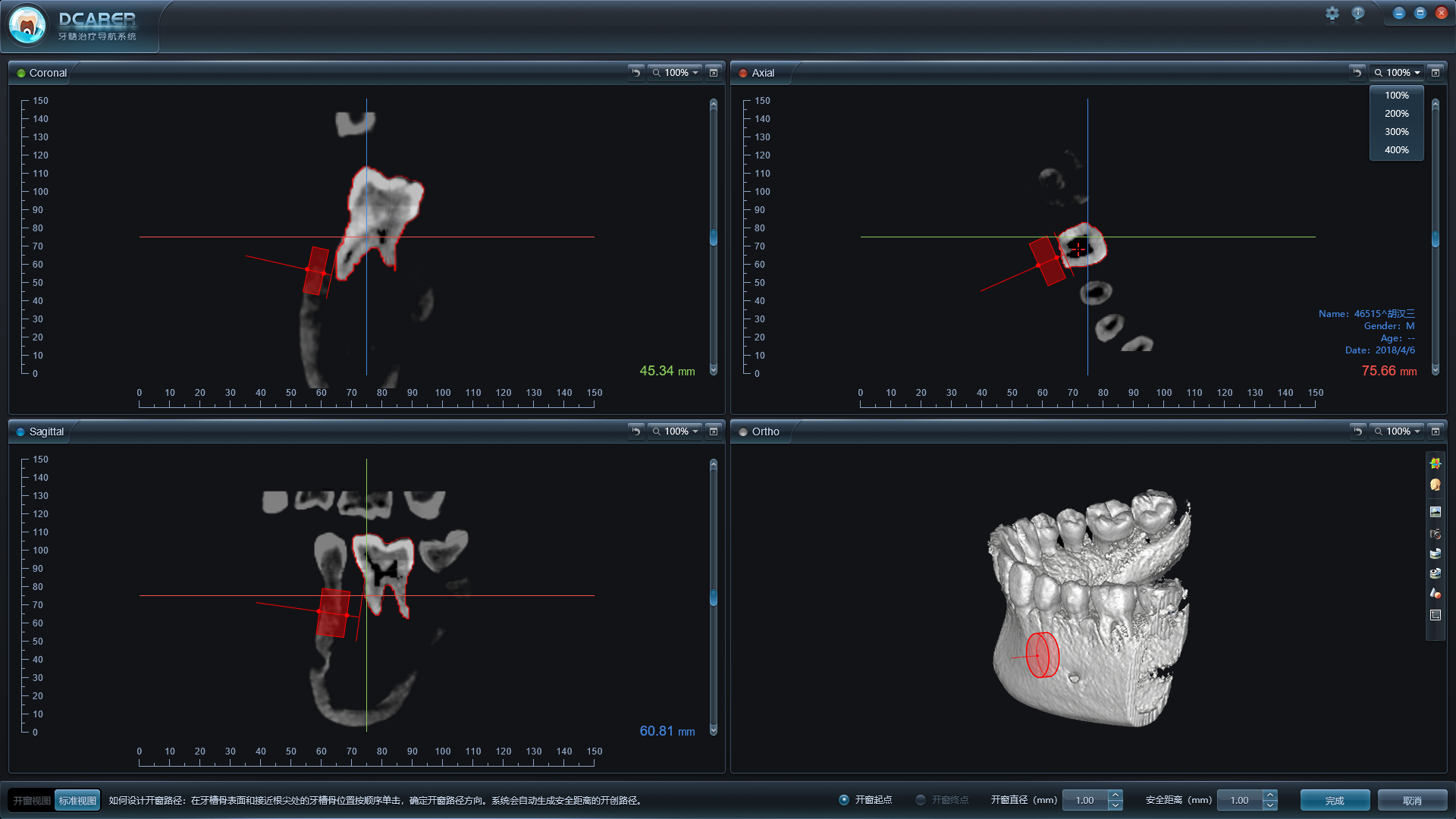This screenshot has width=1456, height=819.
Task: Select the 开窗终点 radio button
Action: 921,800
